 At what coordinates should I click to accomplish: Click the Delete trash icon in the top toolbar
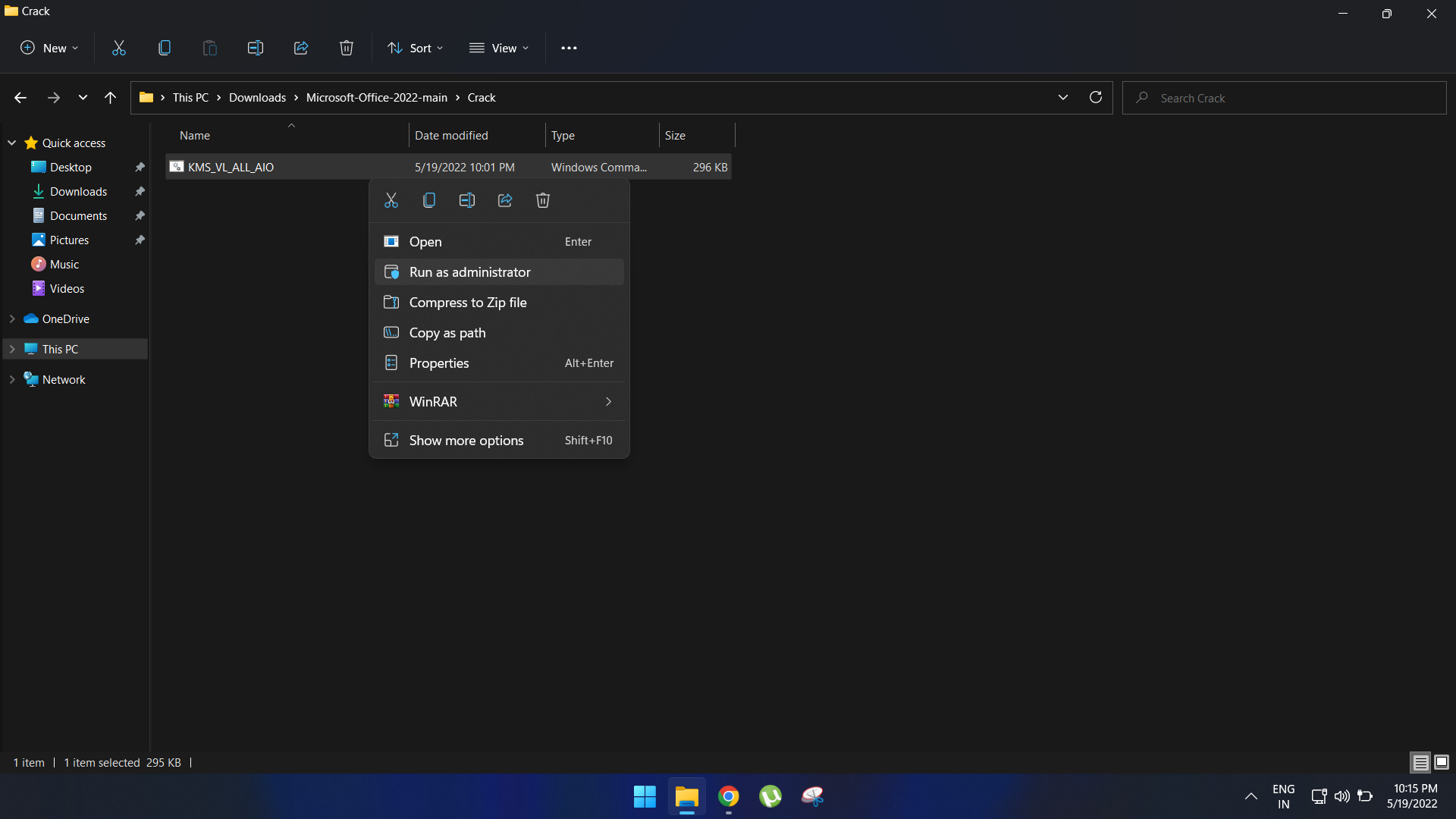point(347,48)
